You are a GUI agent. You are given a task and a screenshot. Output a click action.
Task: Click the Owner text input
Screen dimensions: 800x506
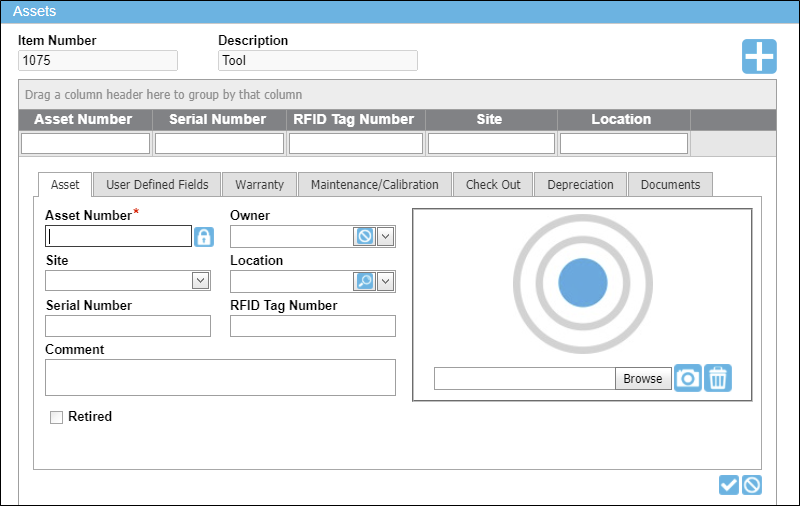(291, 236)
